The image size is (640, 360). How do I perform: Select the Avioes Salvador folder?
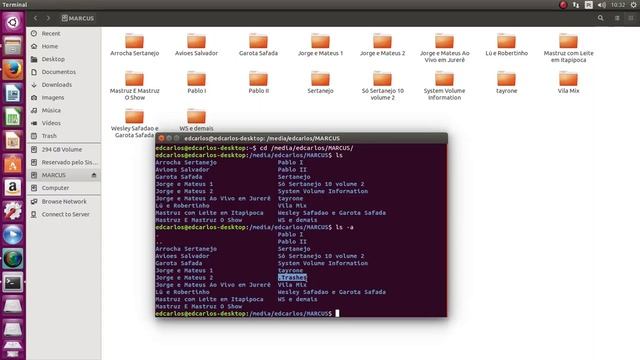[196, 45]
